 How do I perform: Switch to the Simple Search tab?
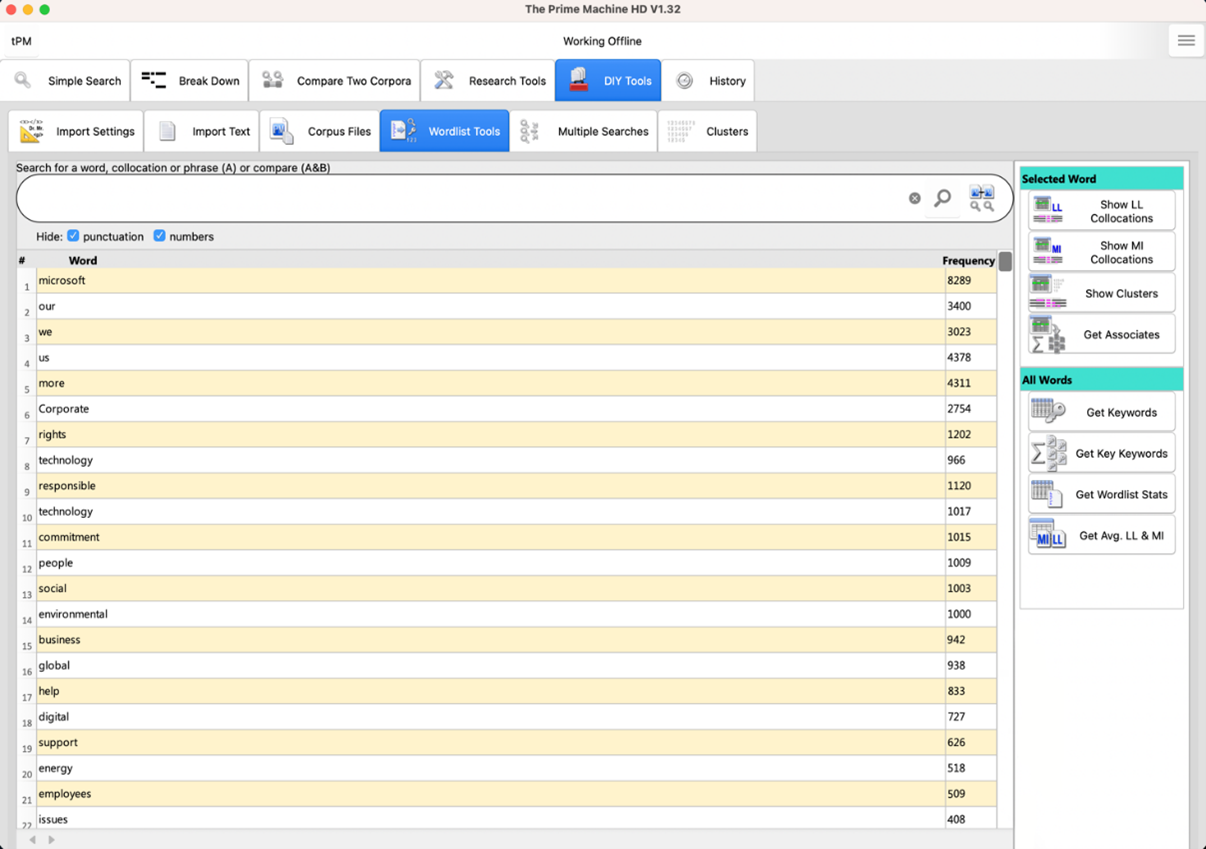tap(66, 81)
